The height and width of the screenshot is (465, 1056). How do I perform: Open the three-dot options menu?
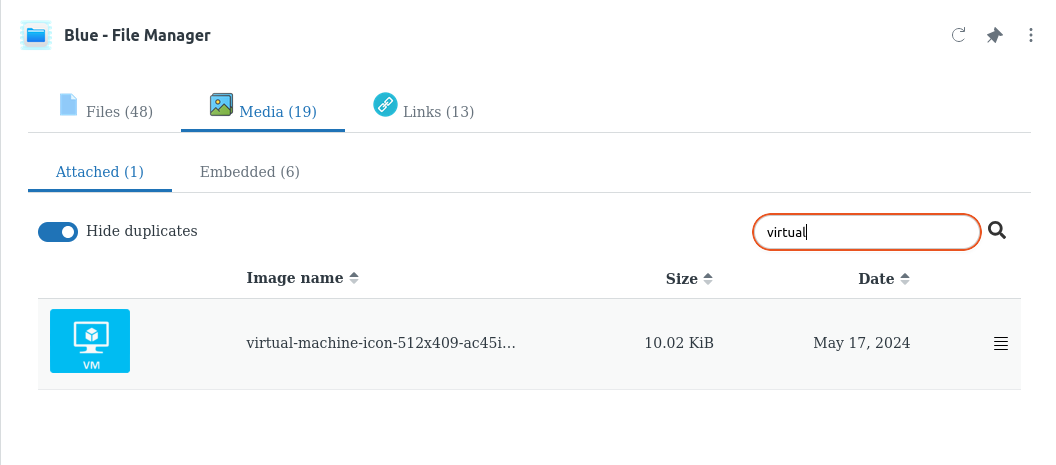tap(1031, 35)
